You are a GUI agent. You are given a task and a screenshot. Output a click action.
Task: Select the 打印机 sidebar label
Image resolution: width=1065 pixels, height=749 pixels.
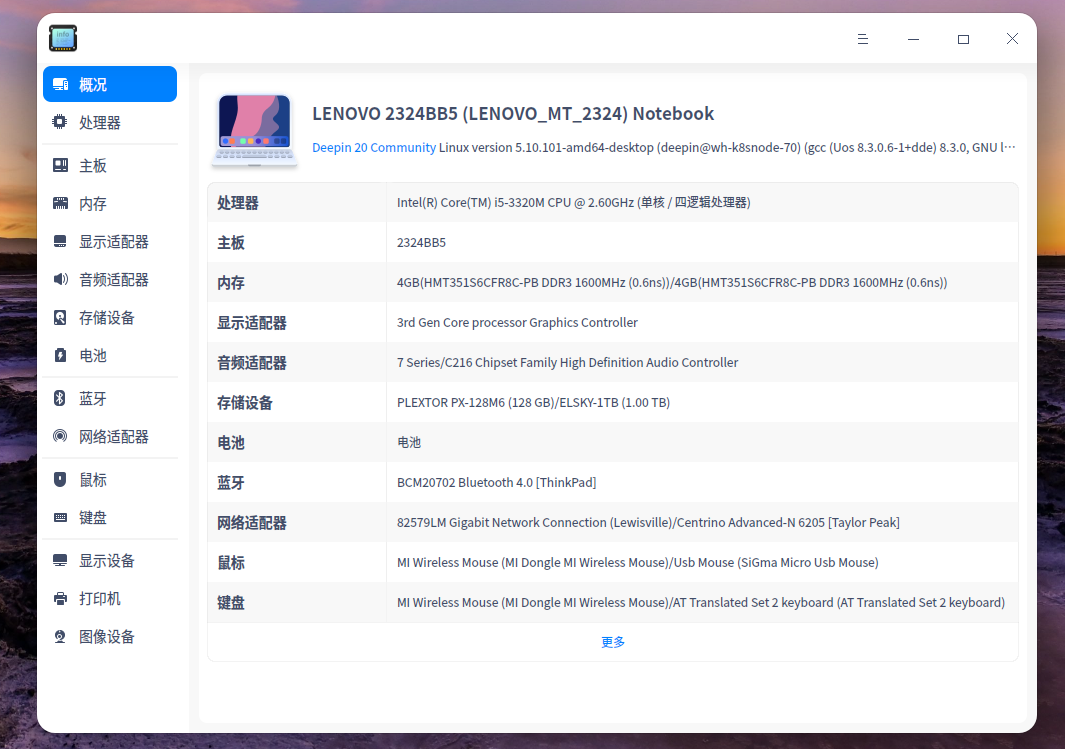point(100,598)
